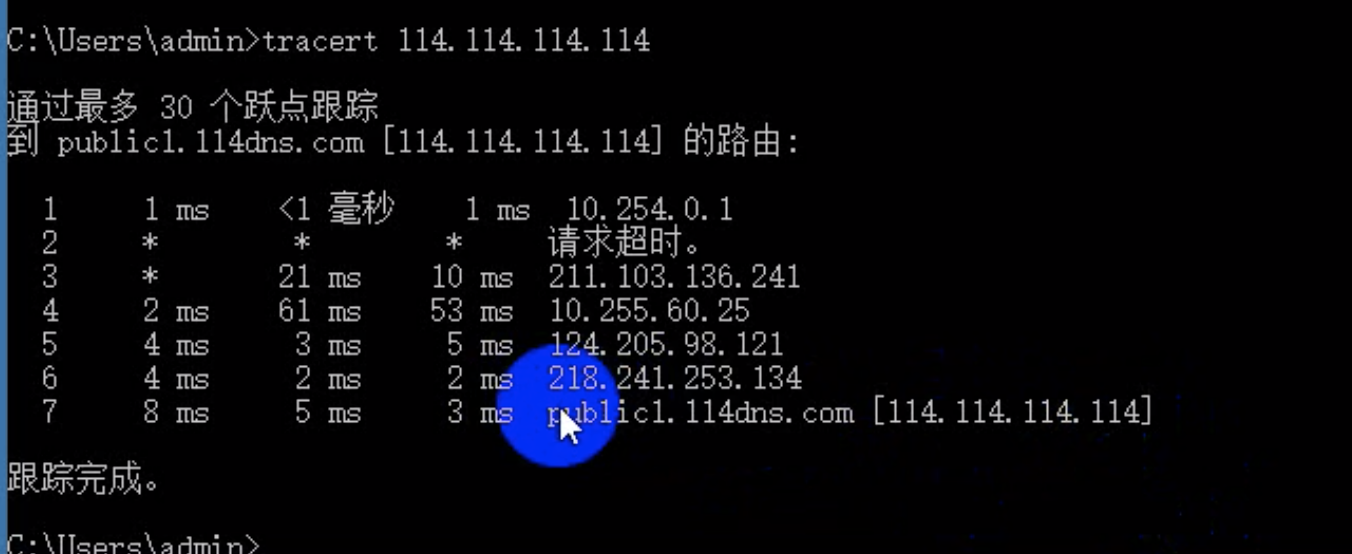This screenshot has height=554, width=1352.
Task: Click the address 218.241.253.134
Action: (x=674, y=379)
